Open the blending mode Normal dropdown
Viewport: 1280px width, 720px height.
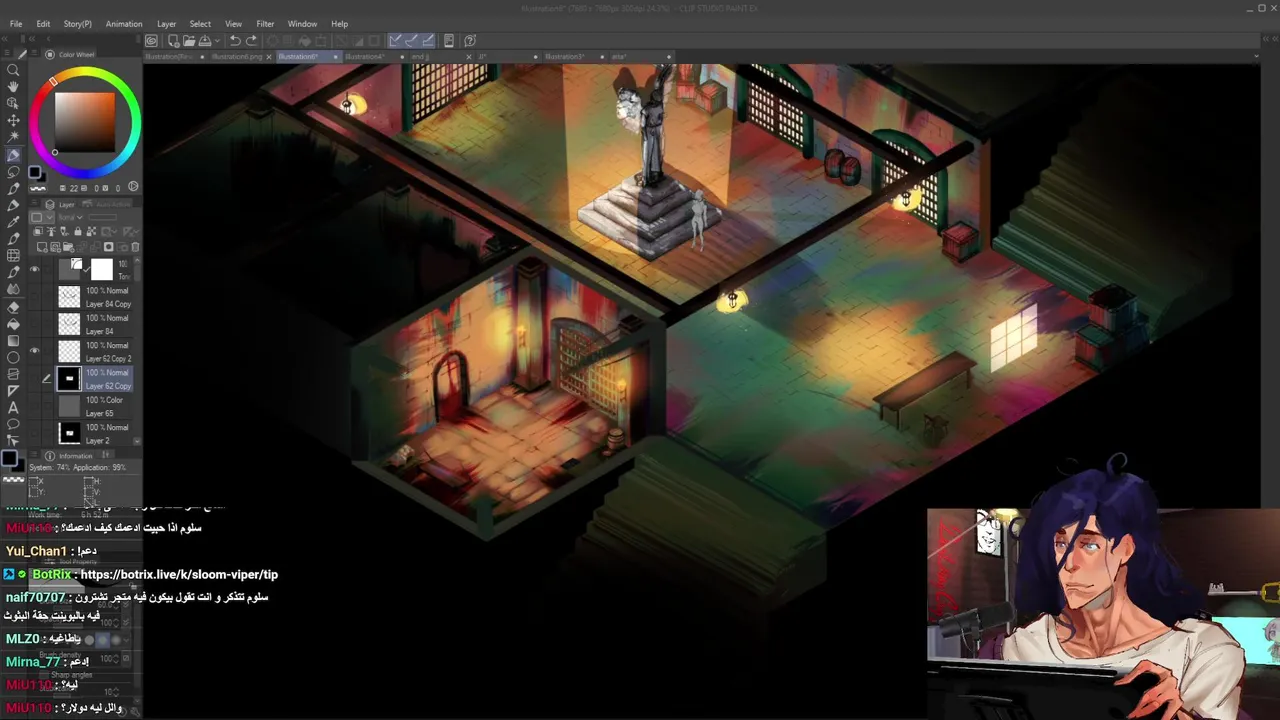[72, 217]
